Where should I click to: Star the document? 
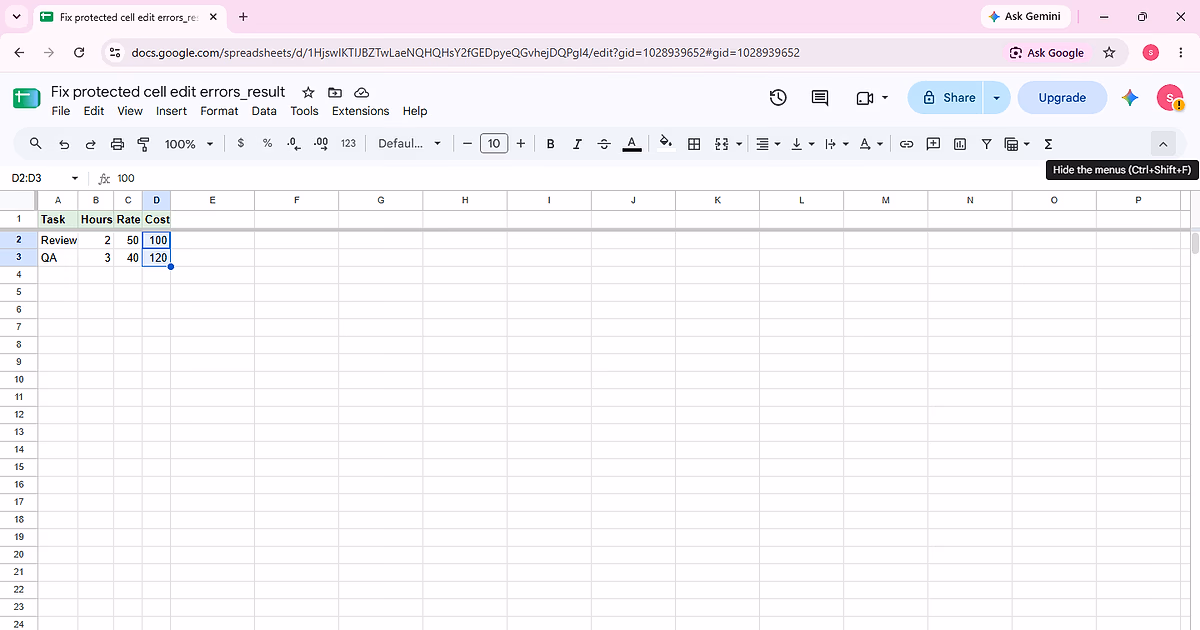coord(308,92)
